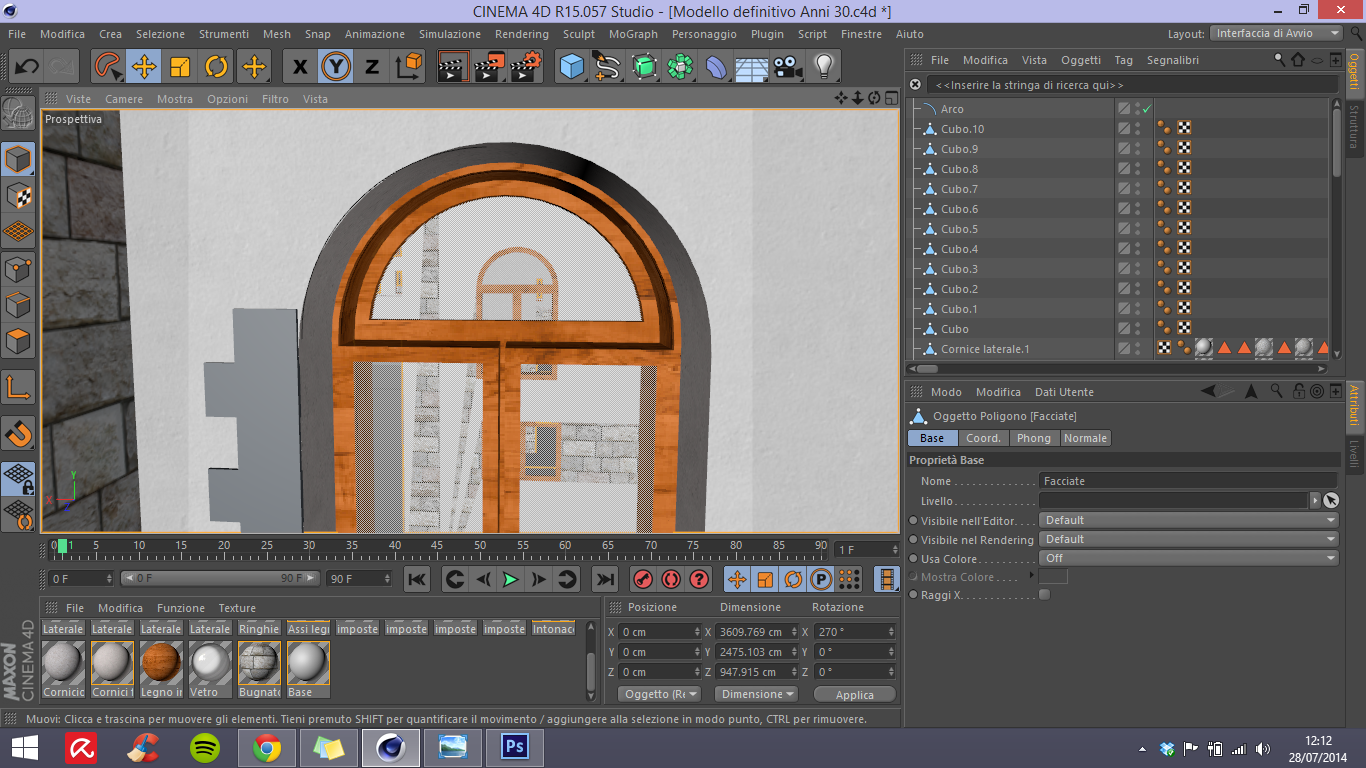Open the Layout dropdown Interfaccia di Avvio
Screen dimensions: 1366x768
click(1277, 33)
